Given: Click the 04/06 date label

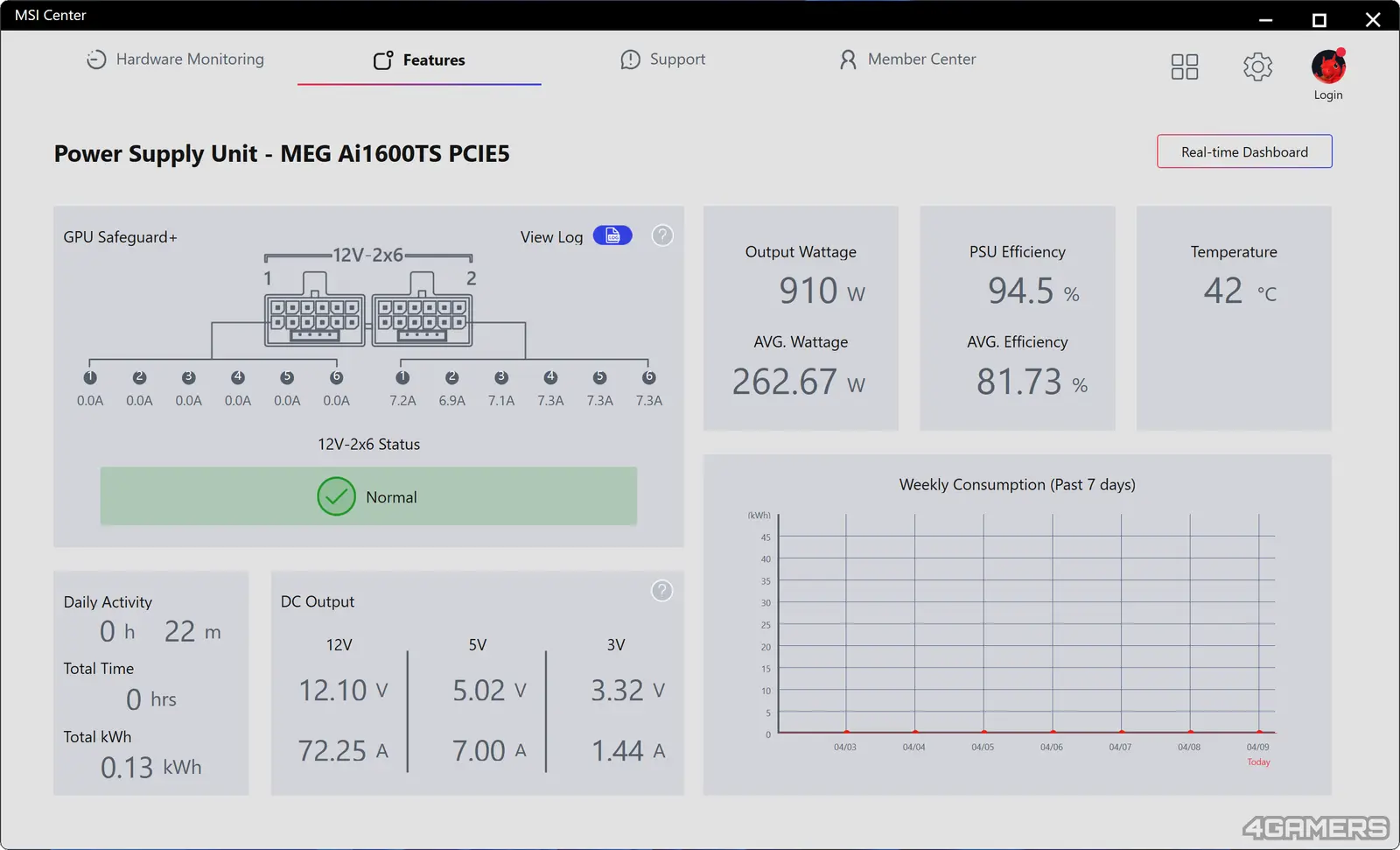Looking at the screenshot, I should [x=1052, y=748].
